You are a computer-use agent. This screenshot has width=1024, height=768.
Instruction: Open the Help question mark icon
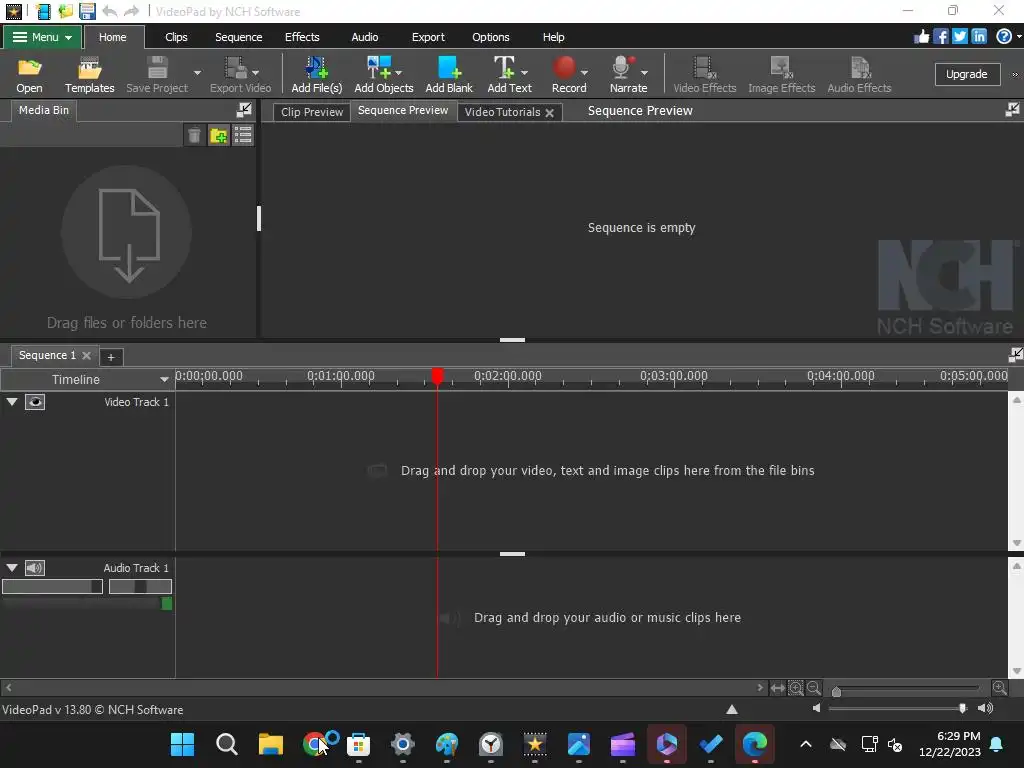(1004, 37)
